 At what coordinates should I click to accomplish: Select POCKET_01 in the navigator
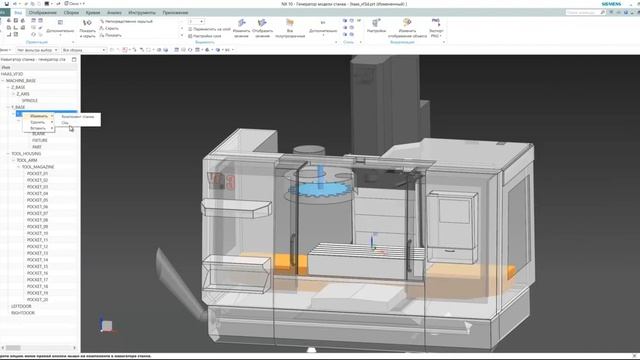38,173
